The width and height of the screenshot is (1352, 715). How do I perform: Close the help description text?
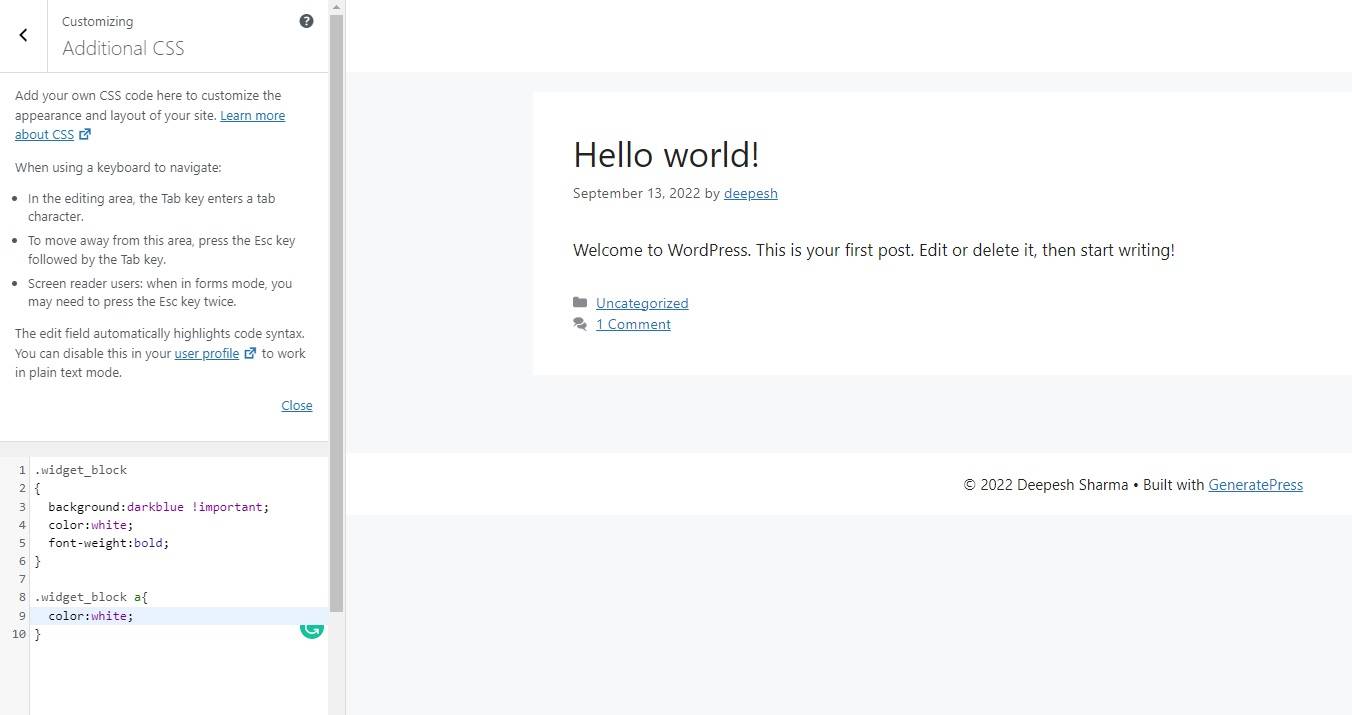[296, 405]
